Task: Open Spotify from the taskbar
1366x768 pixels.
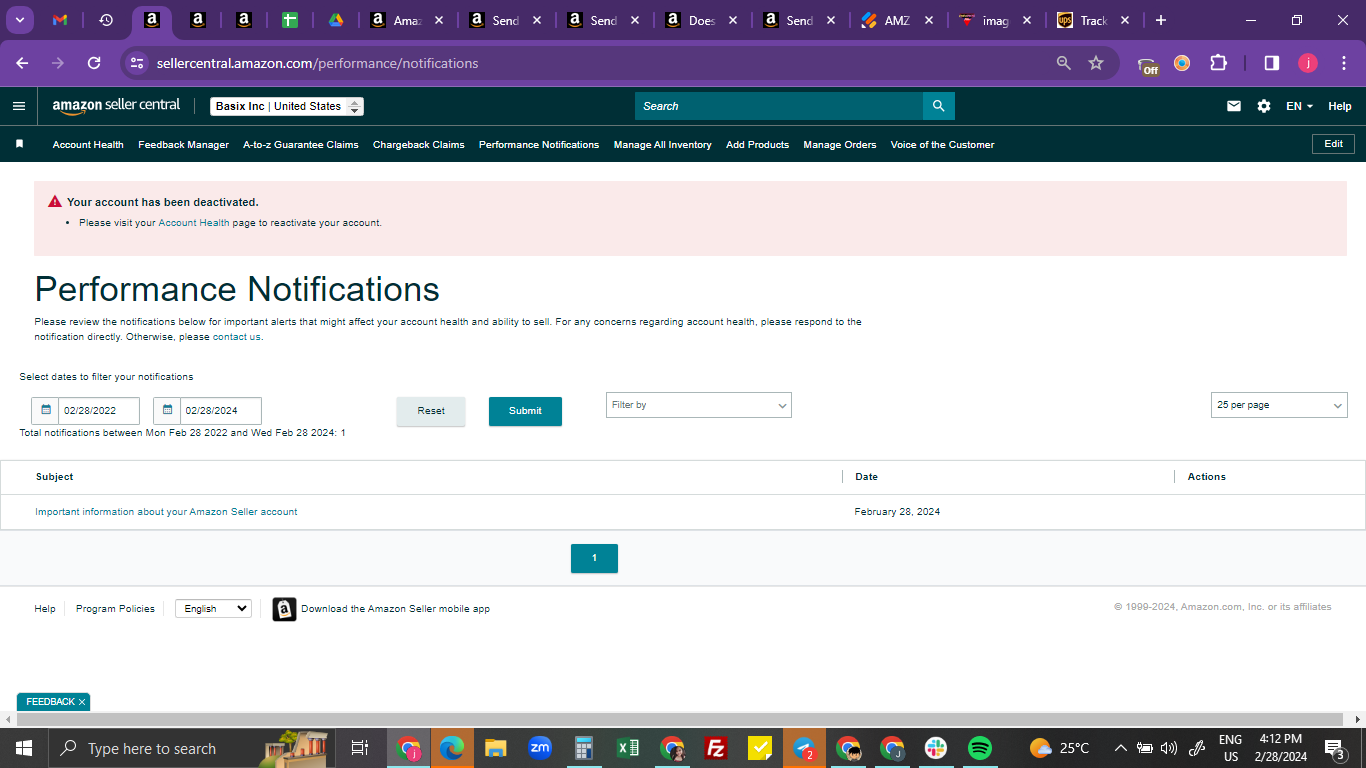Action: coord(980,748)
